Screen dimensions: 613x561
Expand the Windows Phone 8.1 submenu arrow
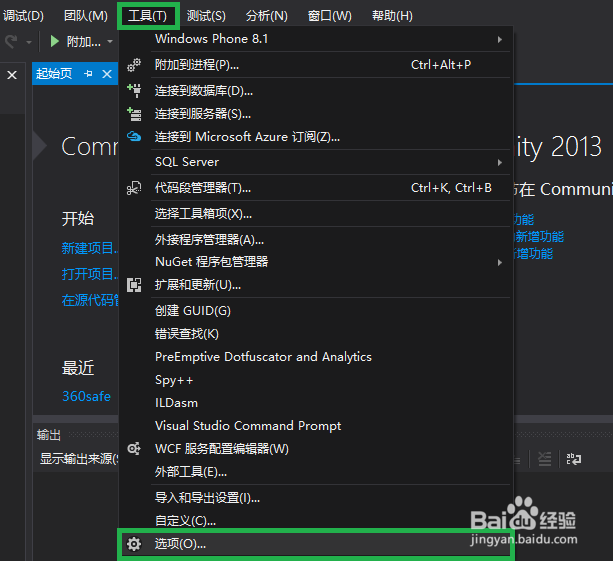(500, 39)
